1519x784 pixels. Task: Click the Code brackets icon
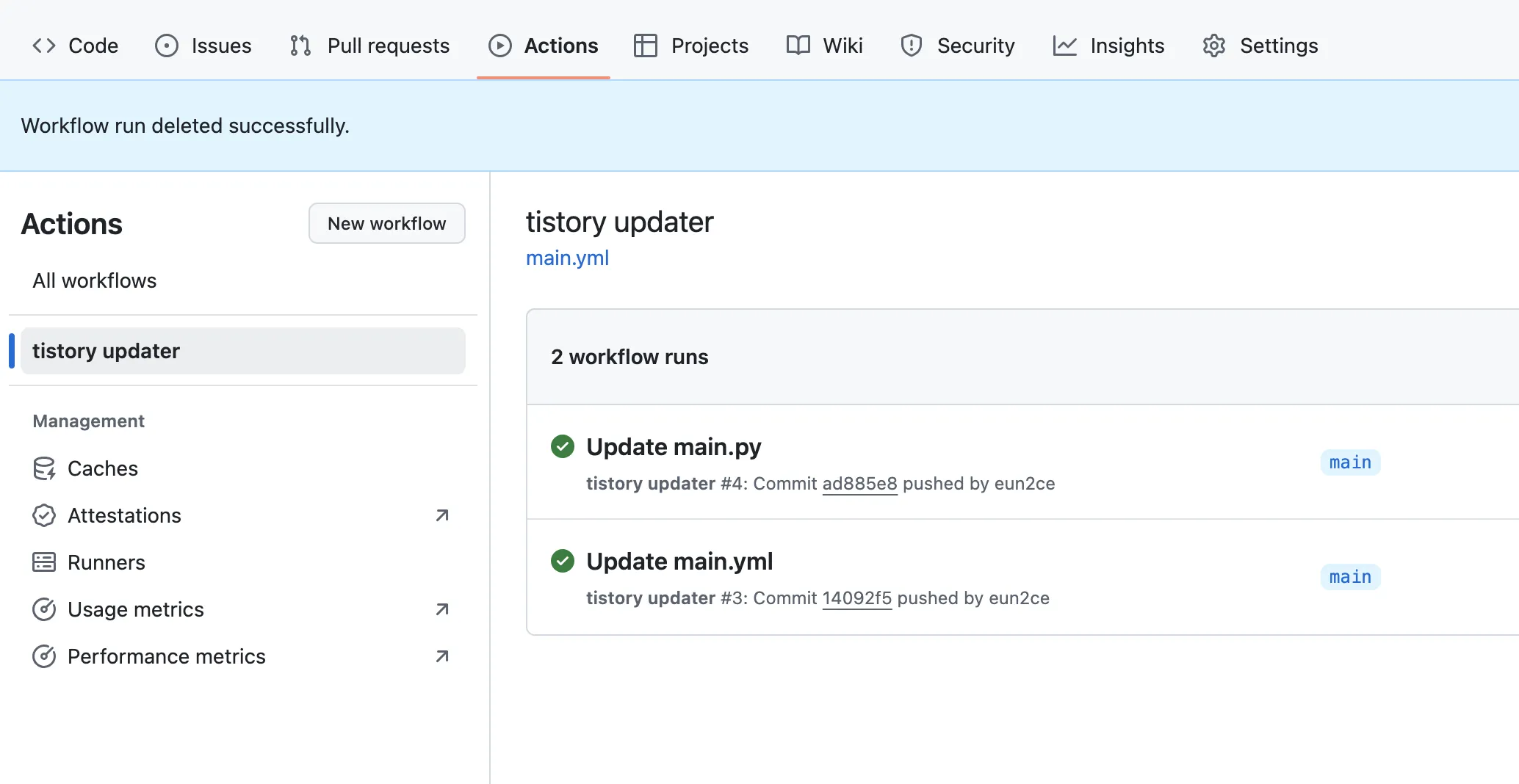[44, 46]
